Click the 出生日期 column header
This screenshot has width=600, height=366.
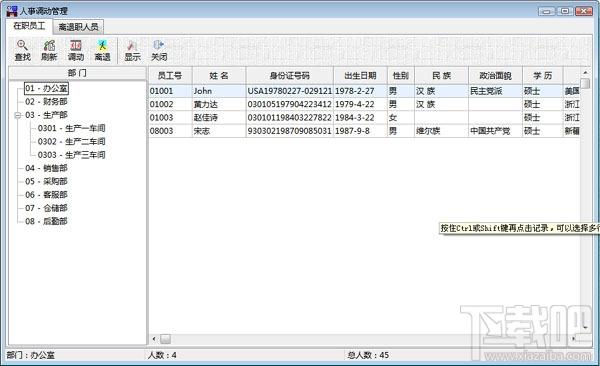point(360,75)
